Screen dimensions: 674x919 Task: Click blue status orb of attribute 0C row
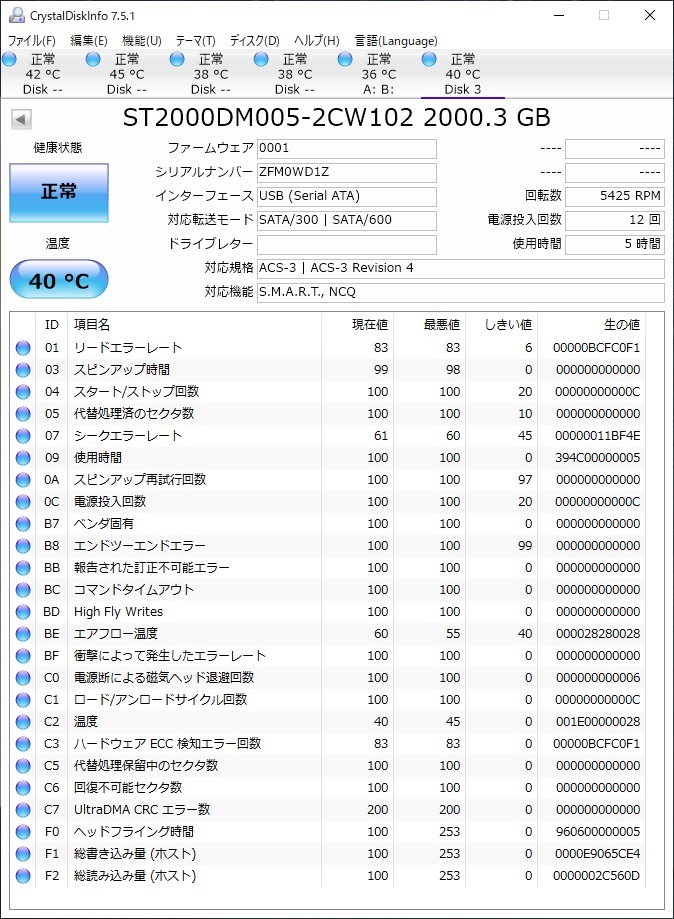click(23, 502)
